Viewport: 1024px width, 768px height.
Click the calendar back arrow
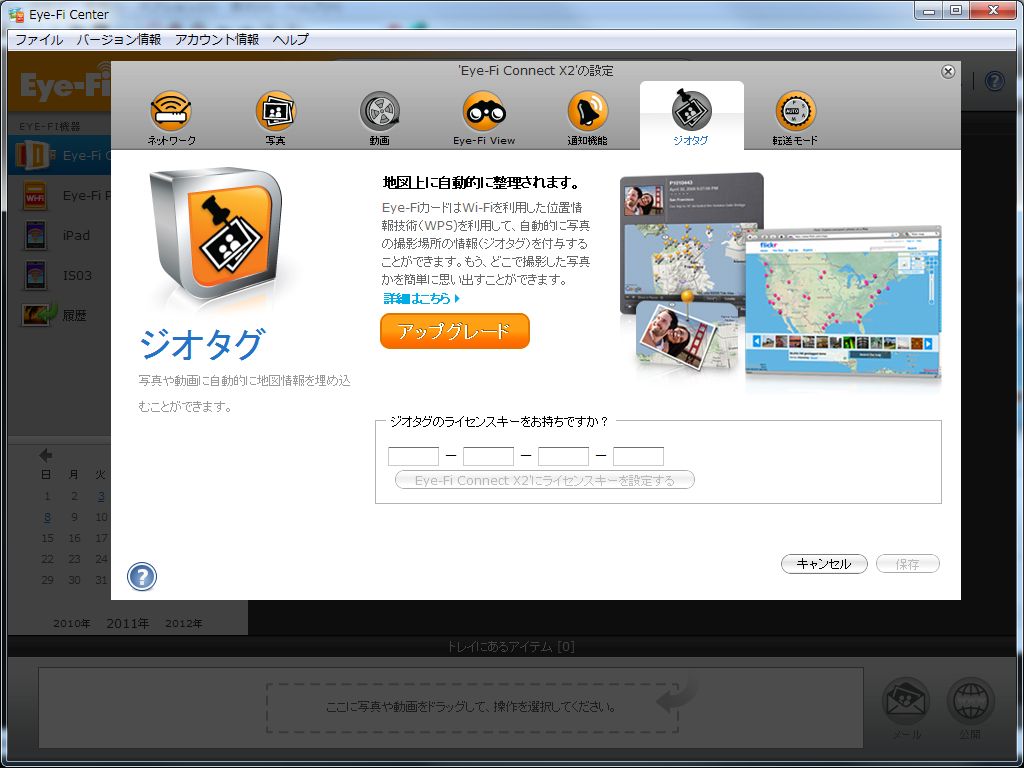46,455
